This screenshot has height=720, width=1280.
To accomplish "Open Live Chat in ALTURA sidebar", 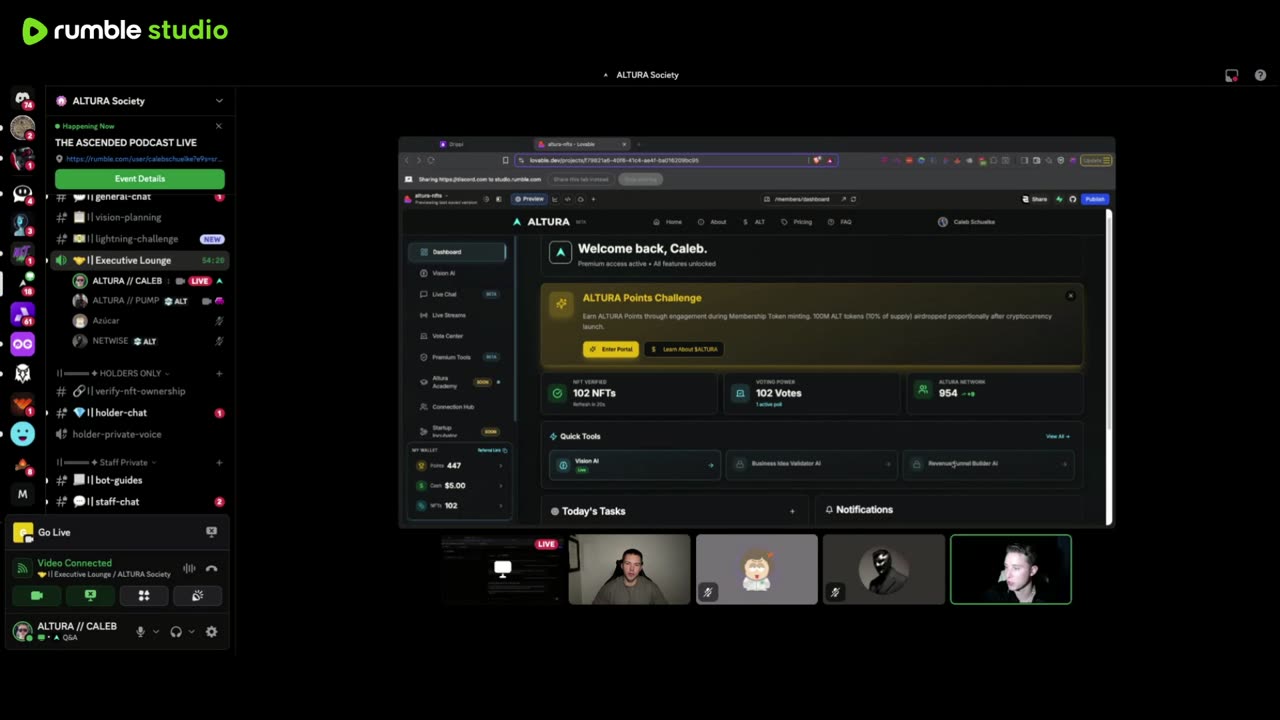I will 457,294.
